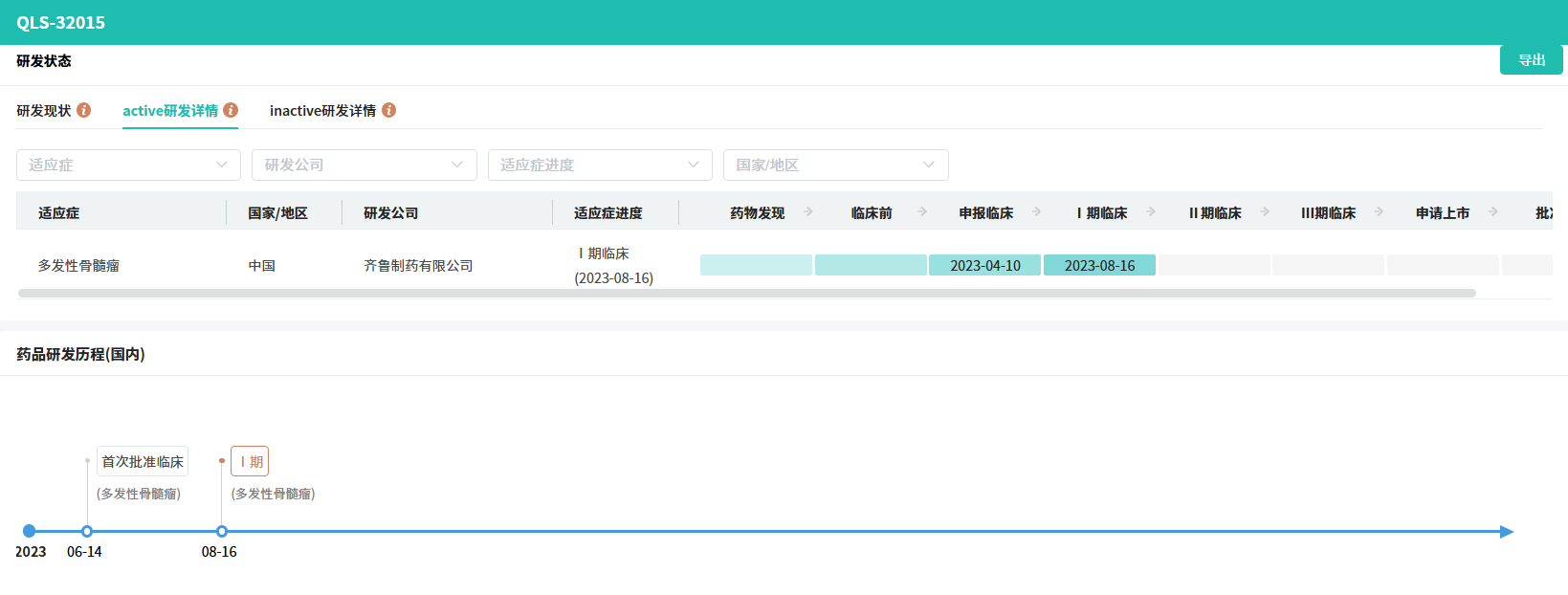This screenshot has width=1568, height=595.
Task: Click arrow icon after III期临床 column header
Action: click(x=1379, y=211)
